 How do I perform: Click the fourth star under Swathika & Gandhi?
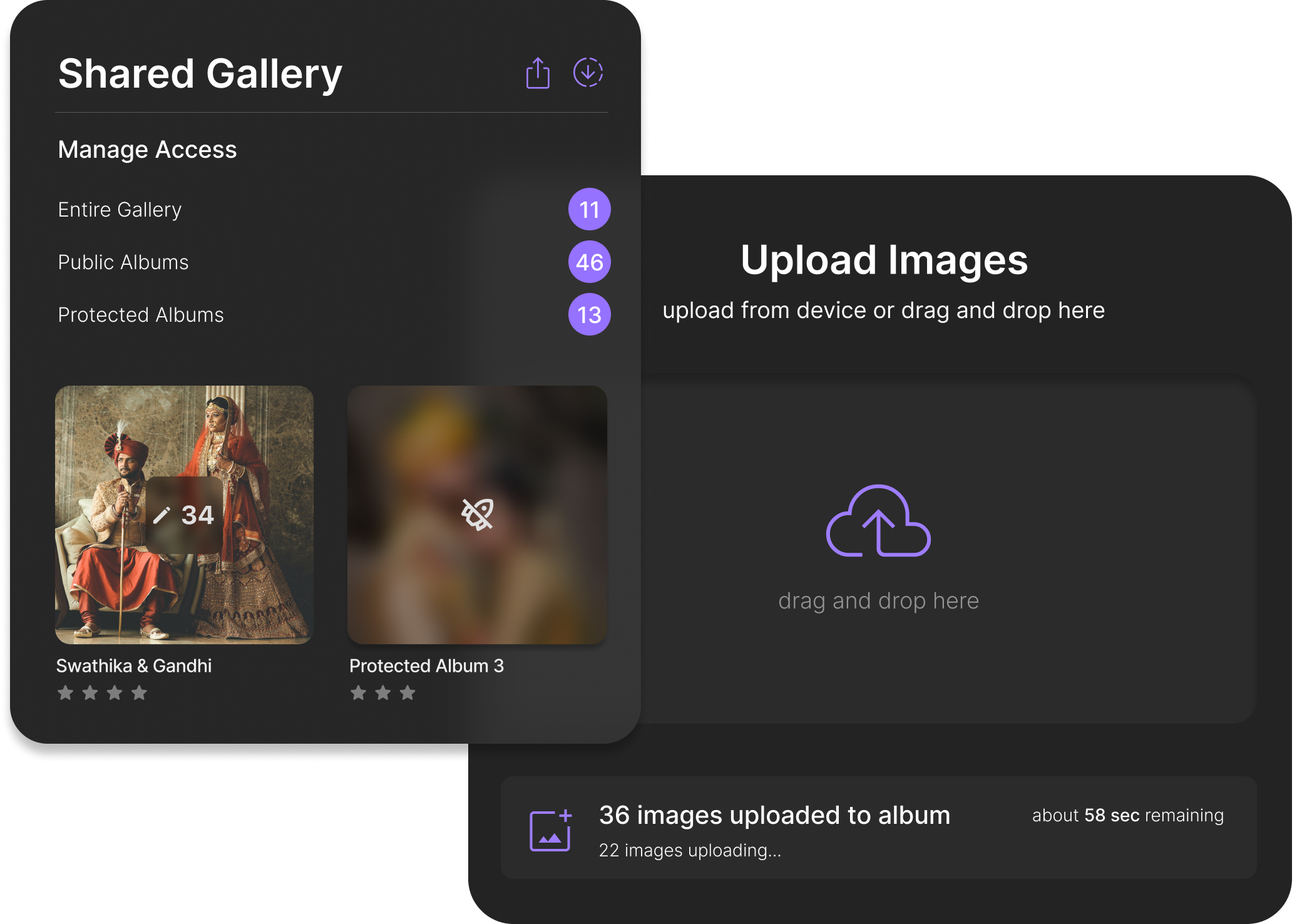coord(139,693)
